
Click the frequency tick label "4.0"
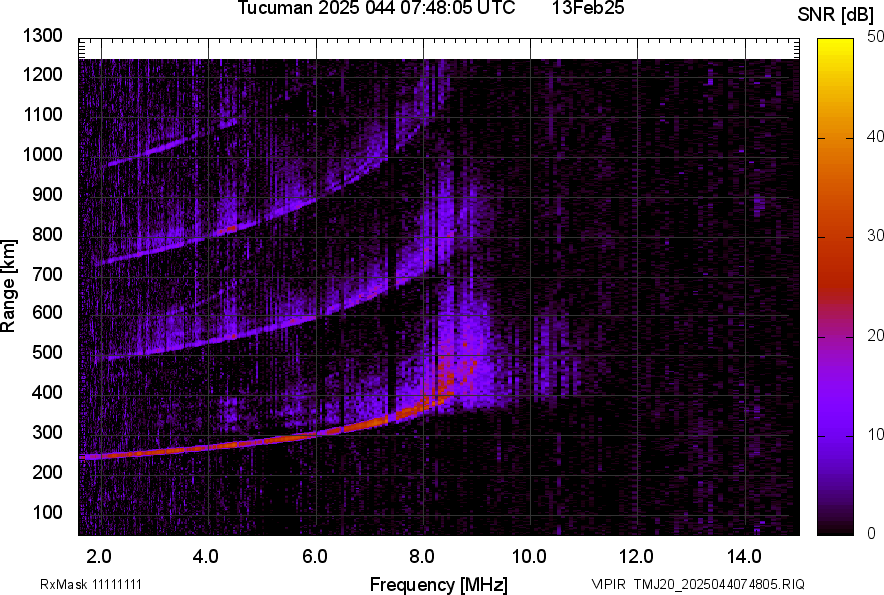(206, 556)
